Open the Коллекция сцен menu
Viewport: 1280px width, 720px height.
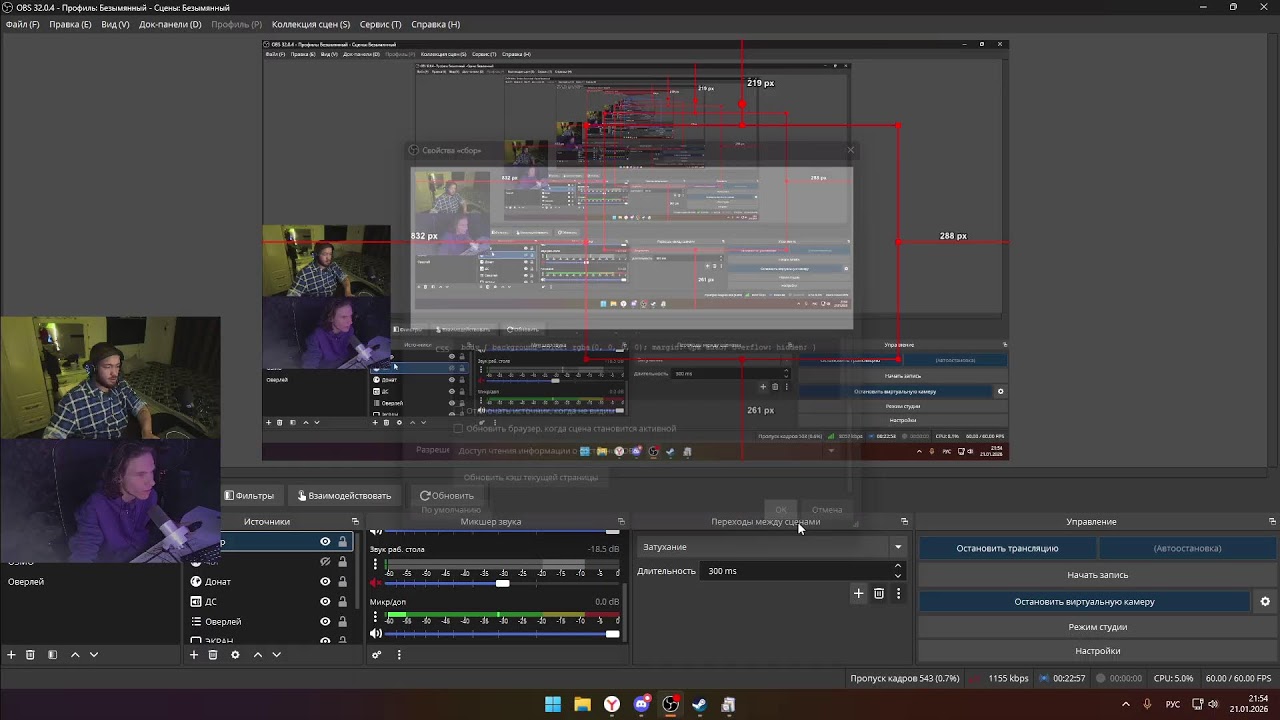pos(311,24)
